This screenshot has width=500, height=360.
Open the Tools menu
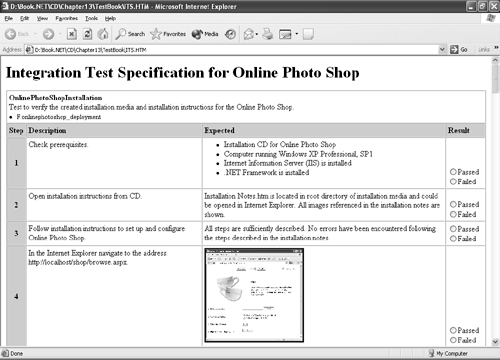click(91, 18)
